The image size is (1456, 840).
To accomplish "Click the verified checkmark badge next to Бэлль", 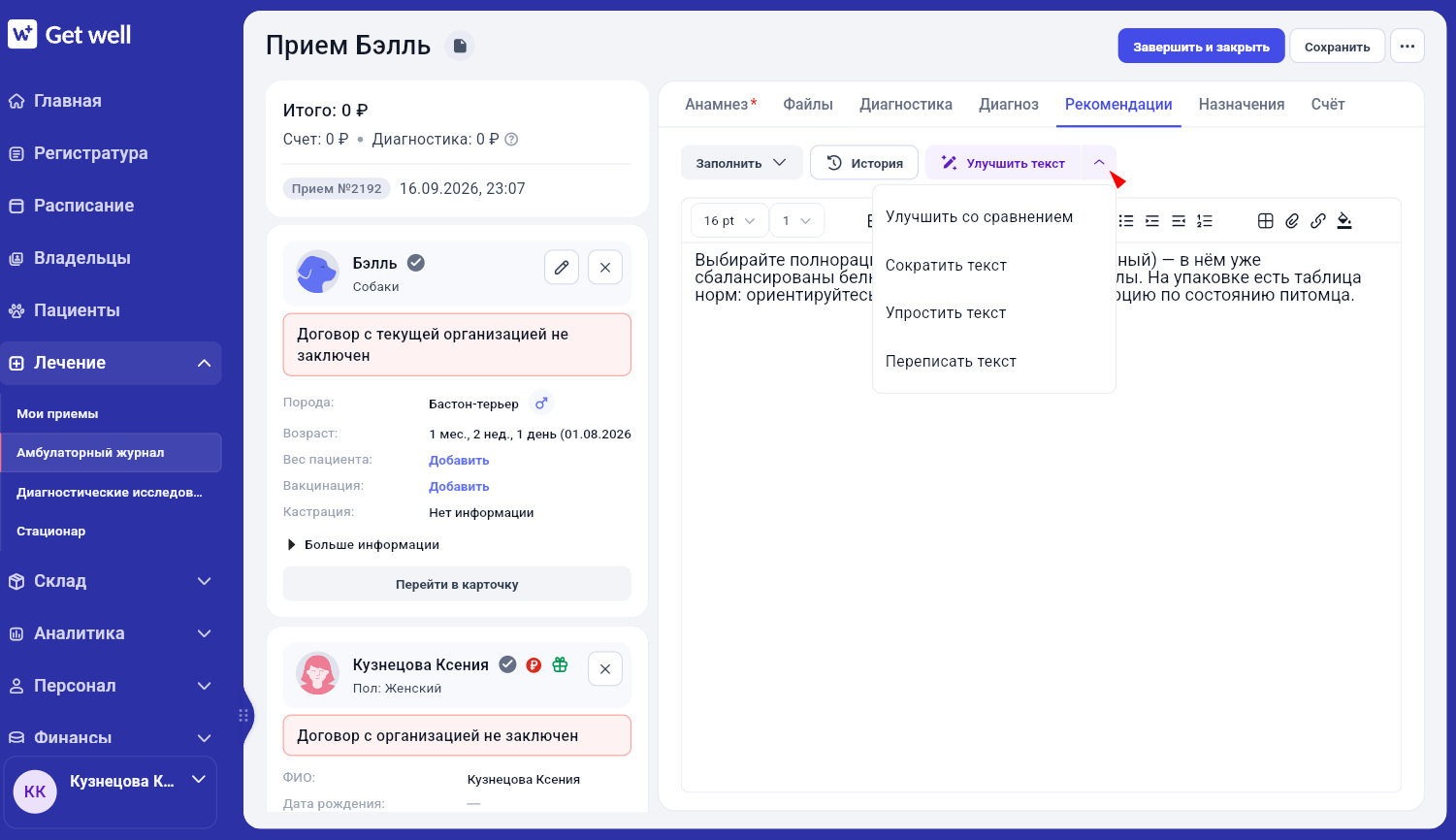I will pyautogui.click(x=416, y=263).
